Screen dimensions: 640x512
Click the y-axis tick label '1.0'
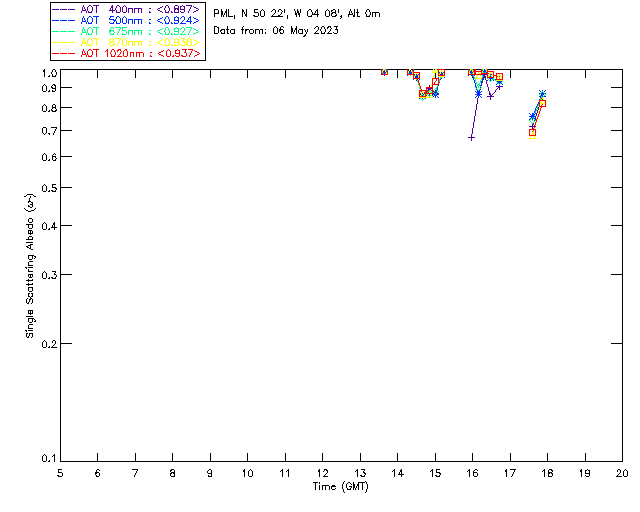tap(49, 73)
